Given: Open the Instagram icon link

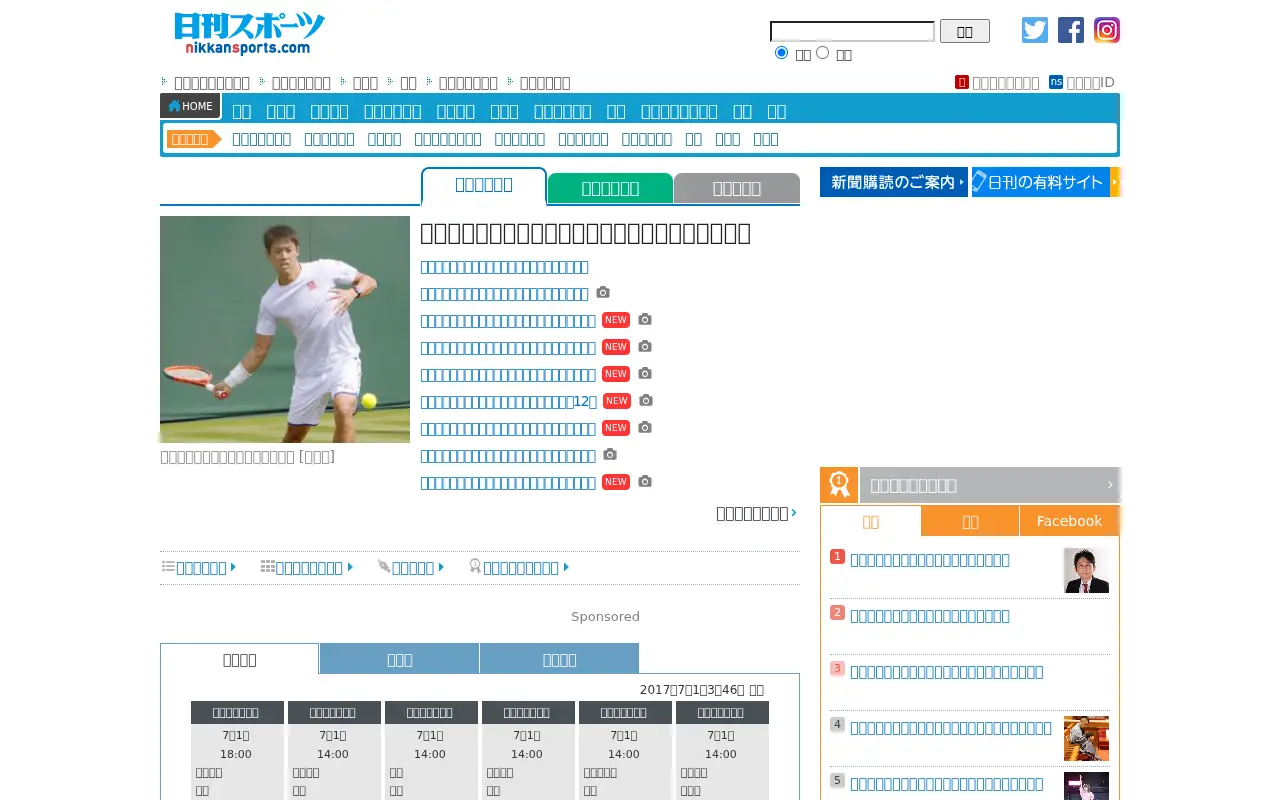Looking at the screenshot, I should pos(1107,30).
